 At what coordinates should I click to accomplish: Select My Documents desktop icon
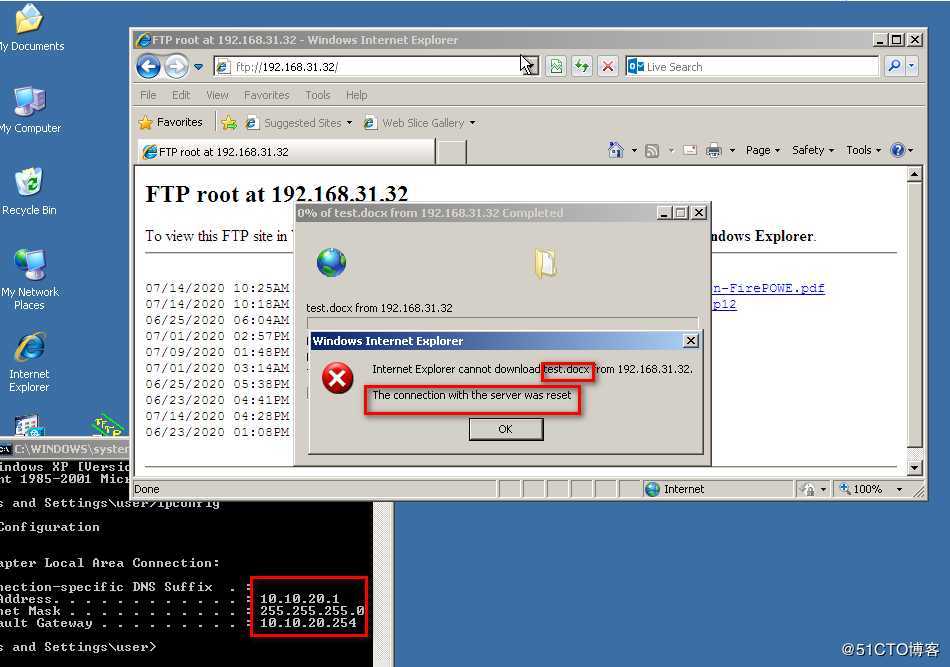pyautogui.click(x=29, y=27)
